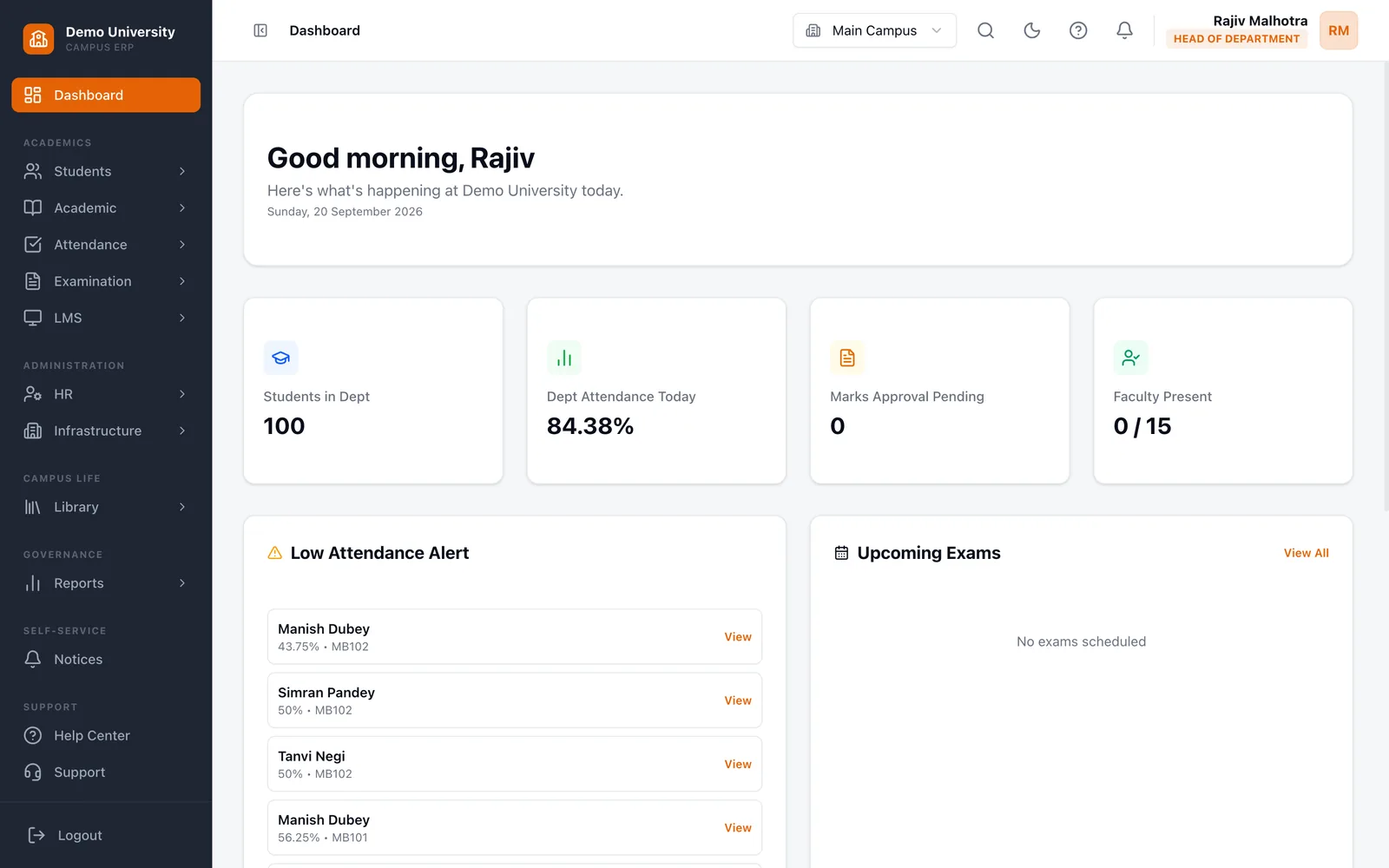Open the Library menu item

pos(106,507)
